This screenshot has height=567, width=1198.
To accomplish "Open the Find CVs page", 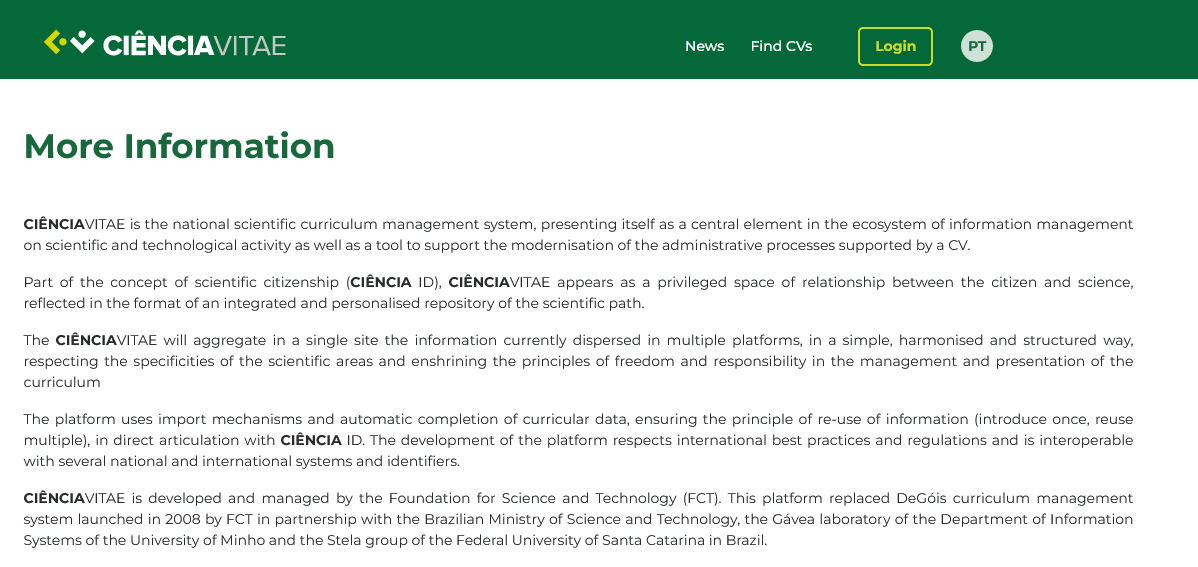I will point(781,46).
